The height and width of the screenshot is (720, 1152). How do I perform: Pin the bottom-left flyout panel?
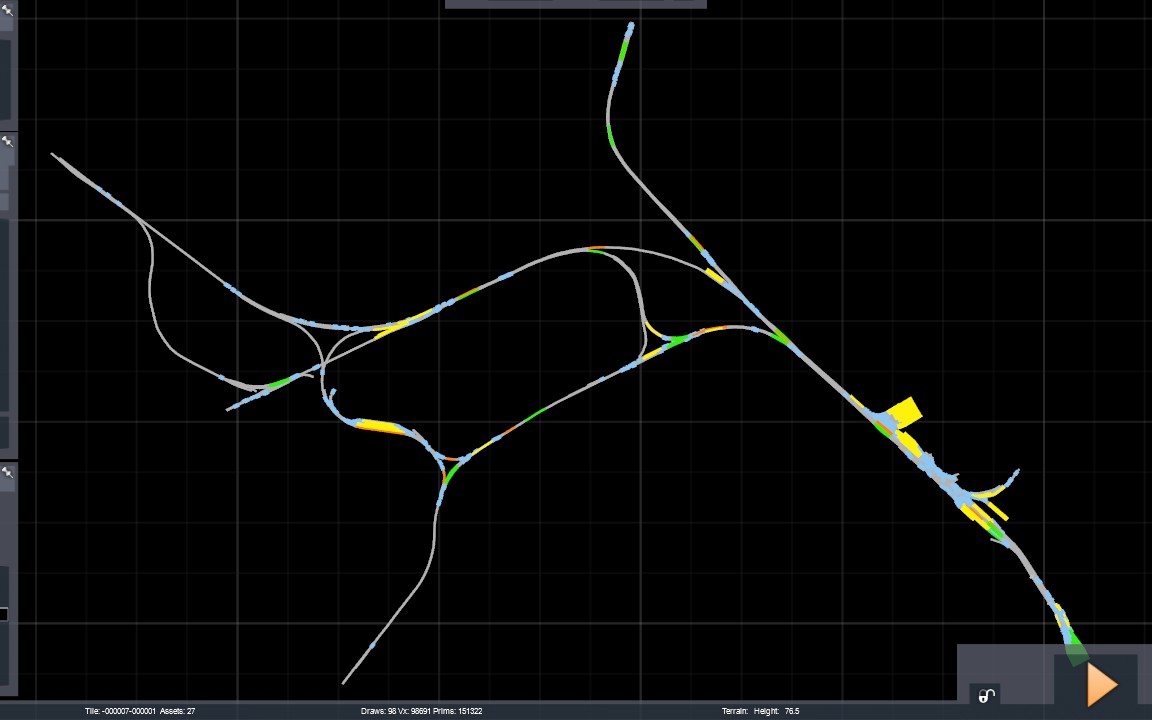(7, 472)
